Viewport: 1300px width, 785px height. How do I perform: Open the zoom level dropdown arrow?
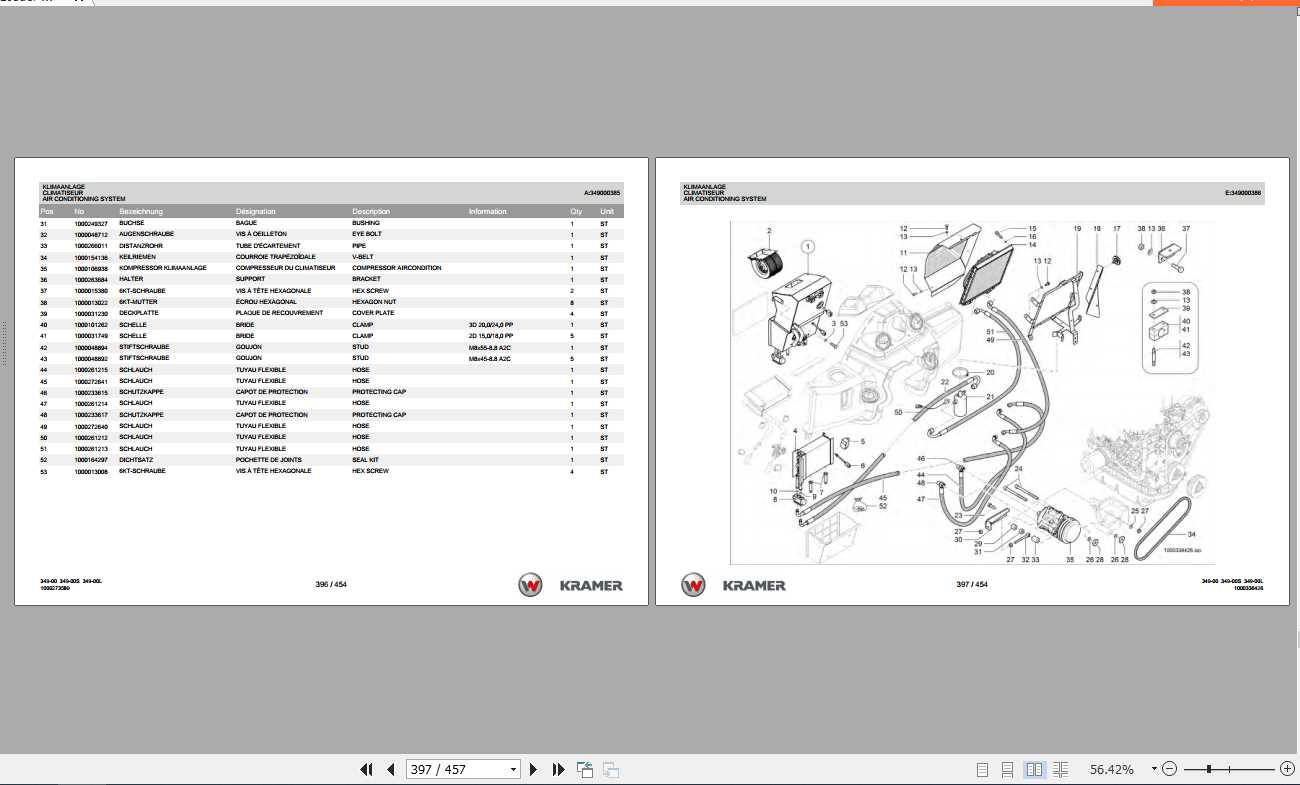click(x=1154, y=769)
